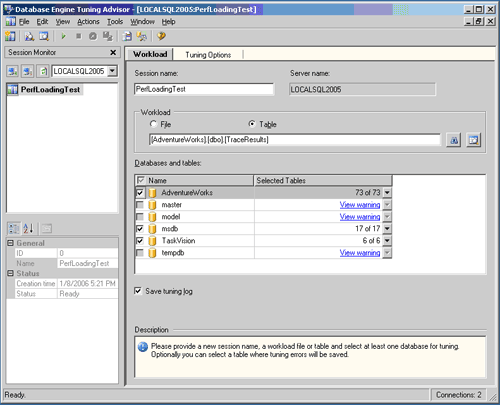Click the msdb database cylinder icon
This screenshot has height=405, width=500.
click(x=152, y=229)
